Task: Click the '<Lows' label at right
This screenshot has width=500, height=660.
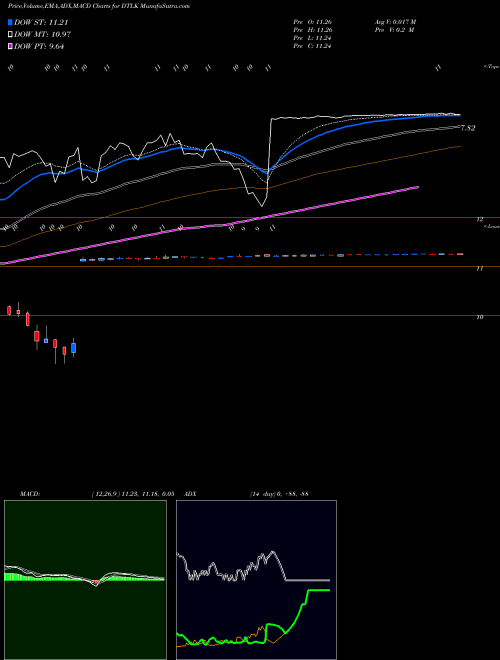Action: click(492, 226)
